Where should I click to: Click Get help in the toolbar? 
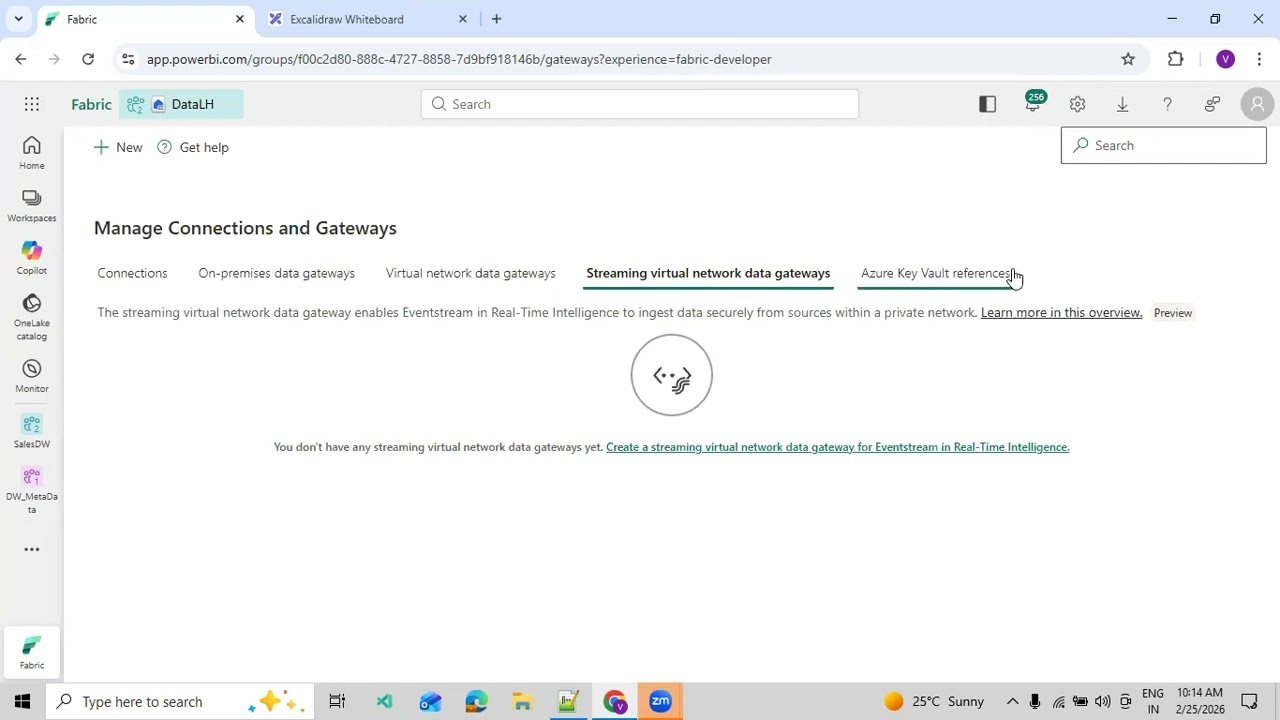(193, 147)
